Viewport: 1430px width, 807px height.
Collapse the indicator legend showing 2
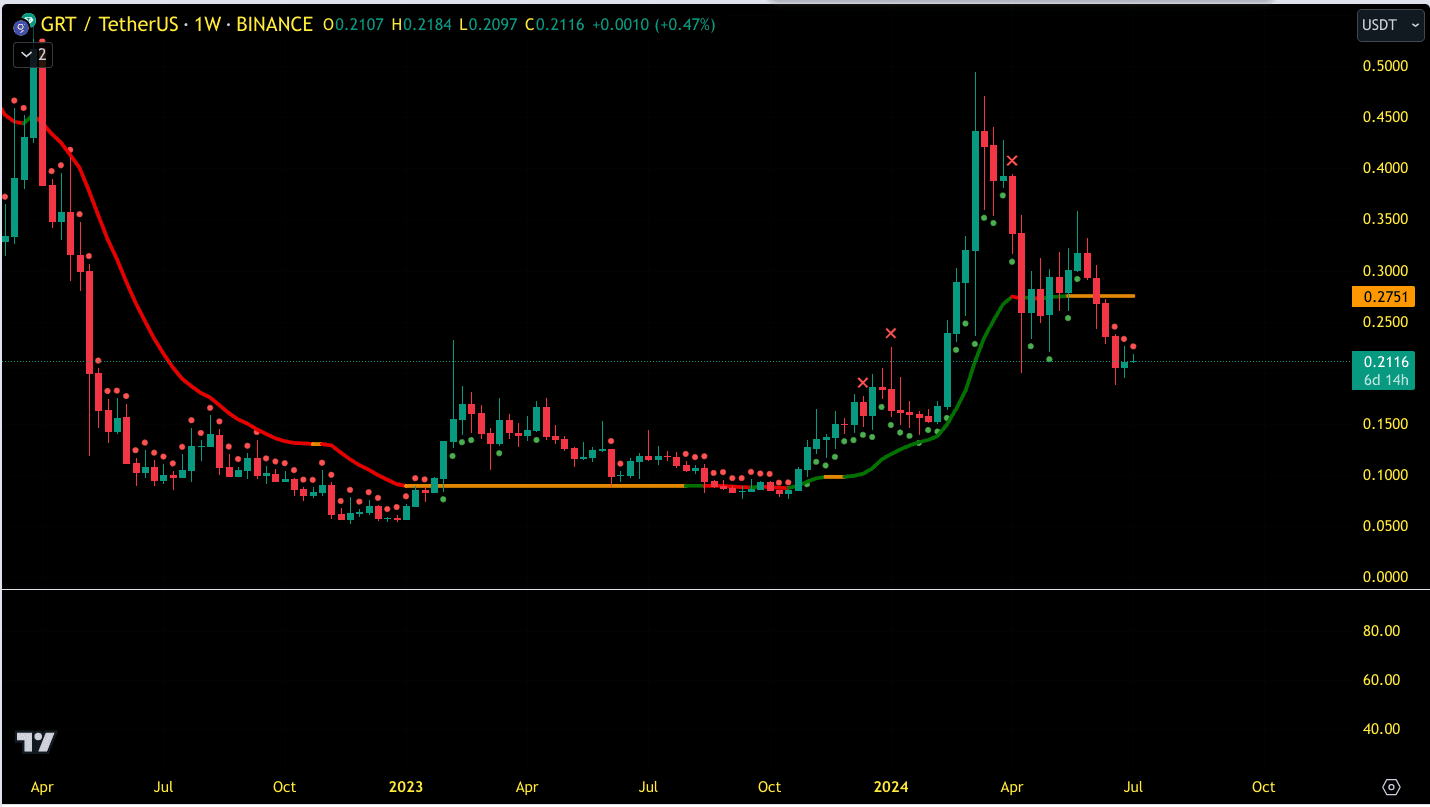tap(33, 55)
